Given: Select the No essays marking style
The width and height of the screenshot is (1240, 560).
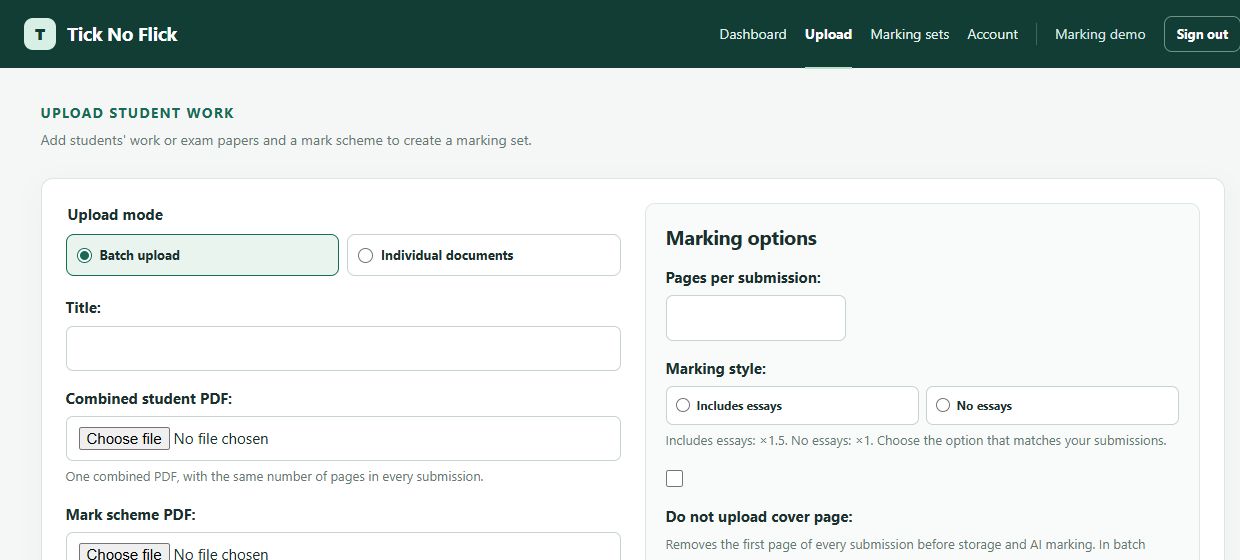Looking at the screenshot, I should (1052, 405).
